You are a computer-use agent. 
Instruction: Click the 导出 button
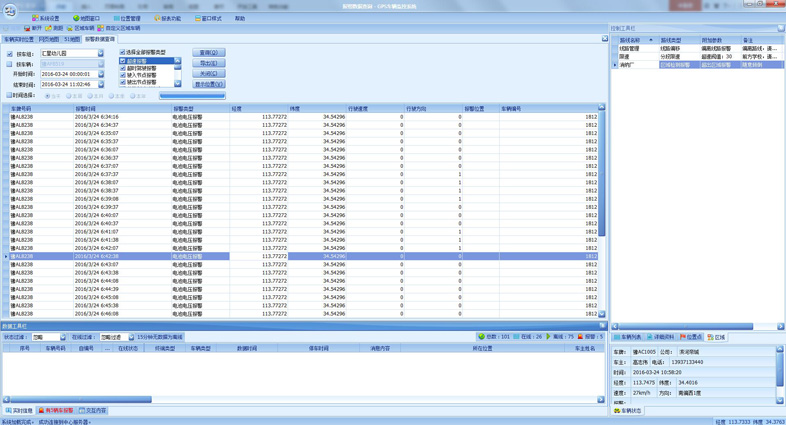tap(208, 63)
